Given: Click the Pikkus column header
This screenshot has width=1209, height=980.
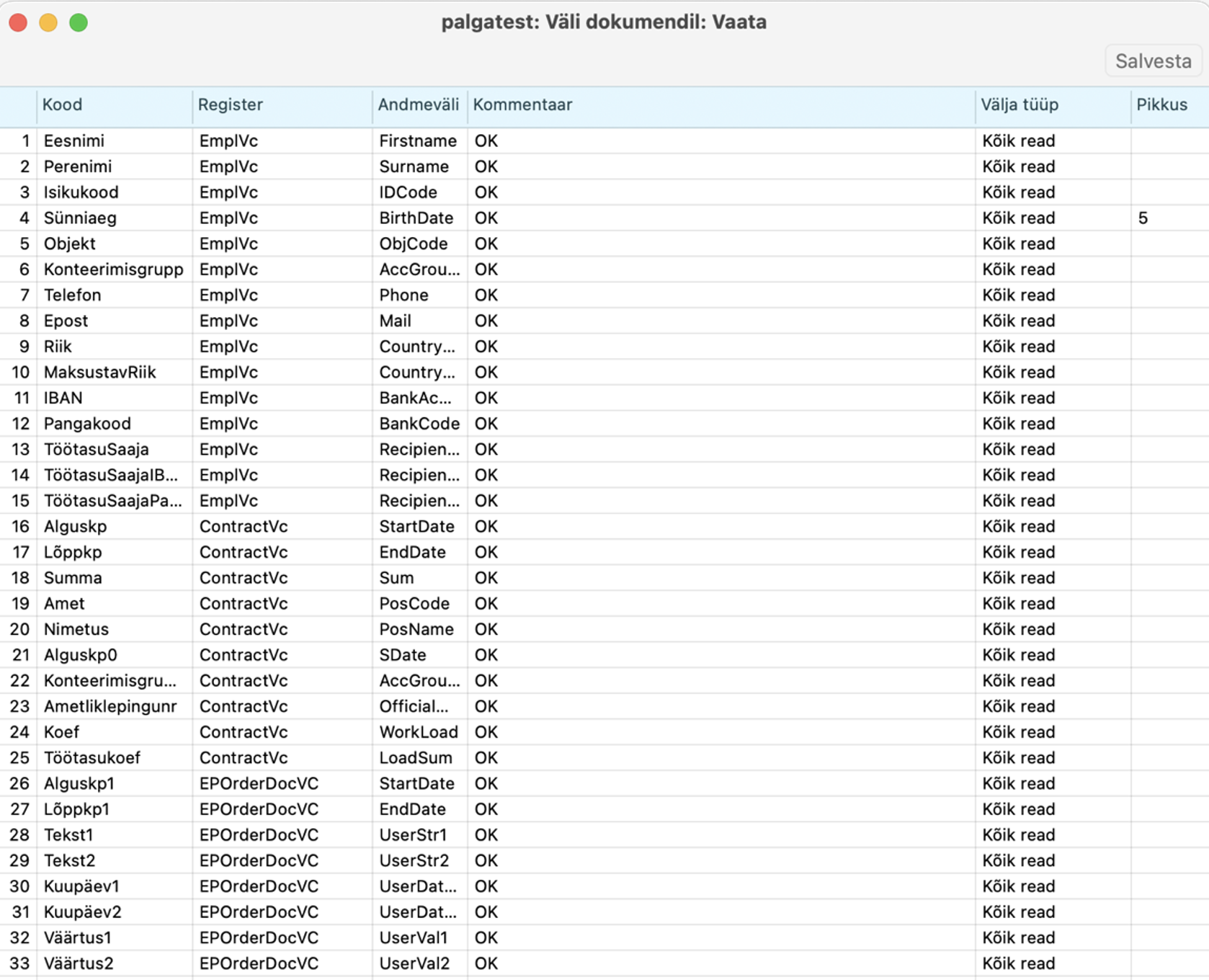Looking at the screenshot, I should coord(1169,105).
